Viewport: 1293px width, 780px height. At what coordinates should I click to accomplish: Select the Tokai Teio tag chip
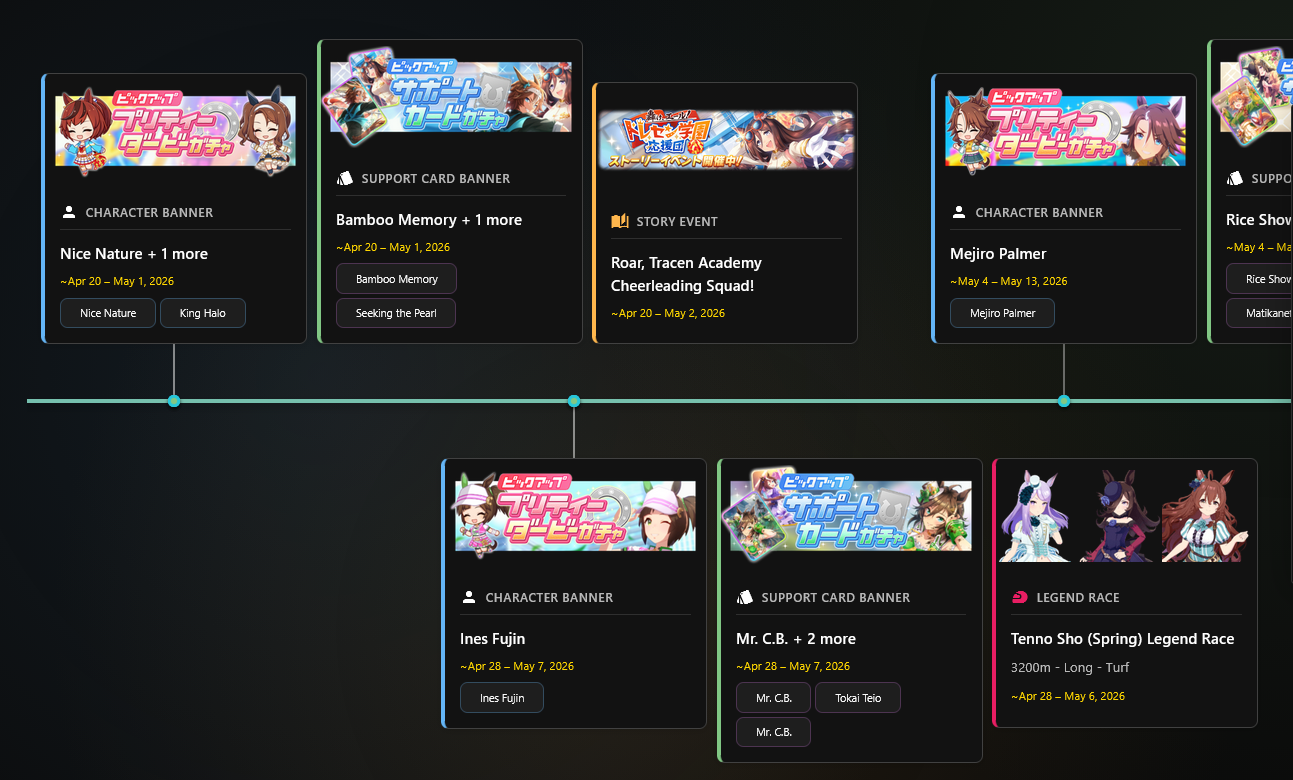[x=858, y=698]
